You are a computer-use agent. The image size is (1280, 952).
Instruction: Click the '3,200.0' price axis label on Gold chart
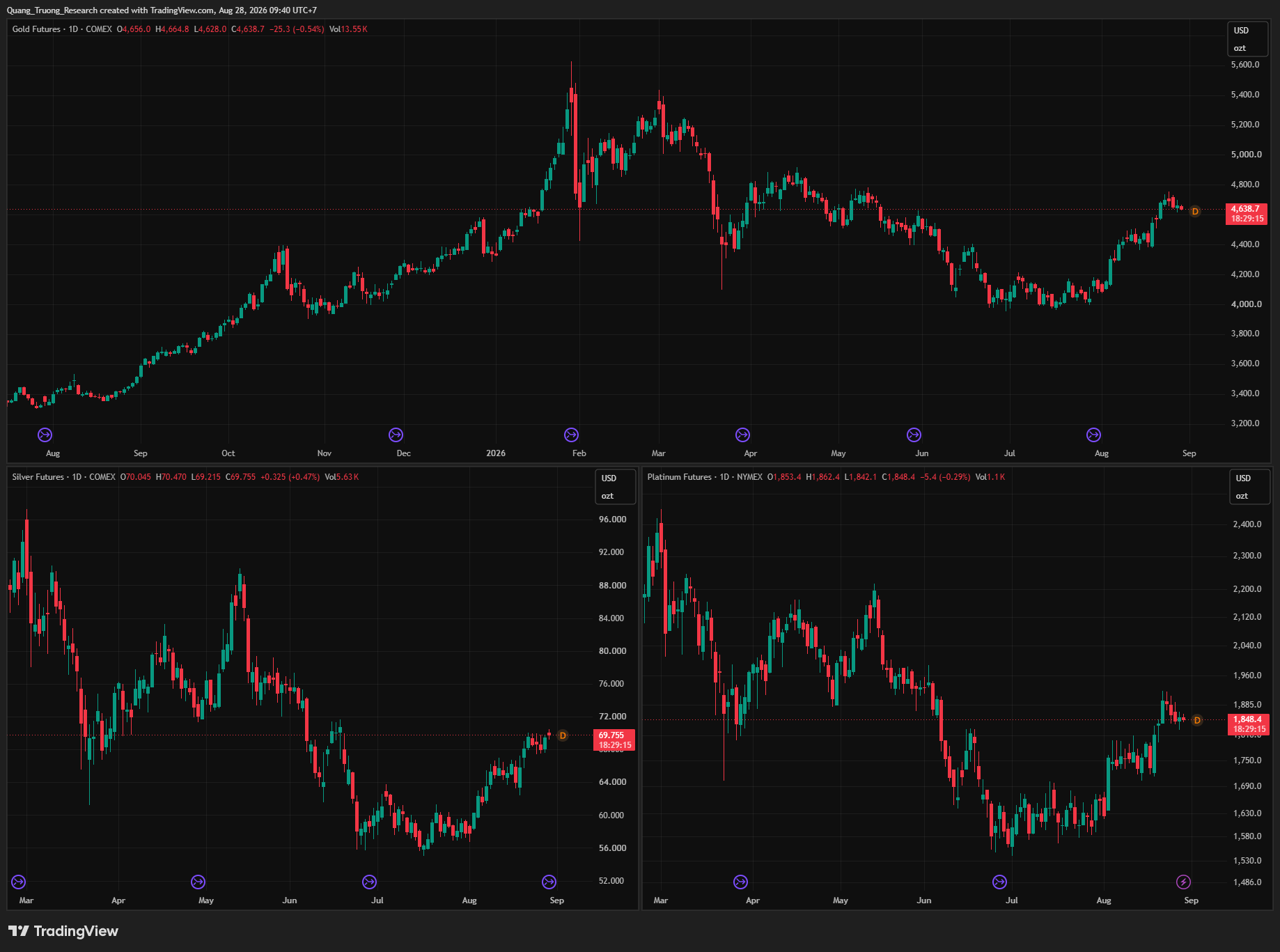[x=1245, y=423]
